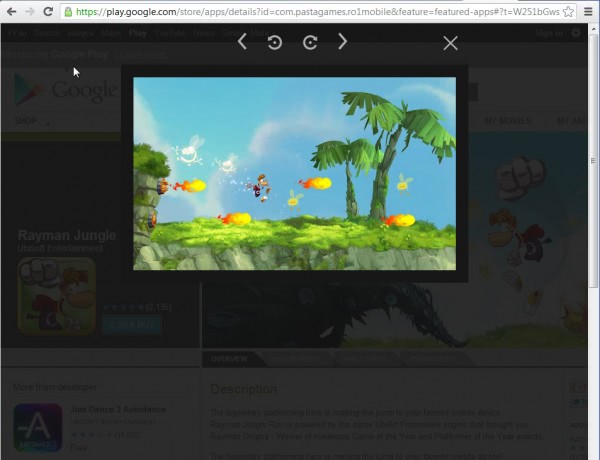Screen dimensions: 600x460
Task: Click the Description heading
Action: click(243, 389)
